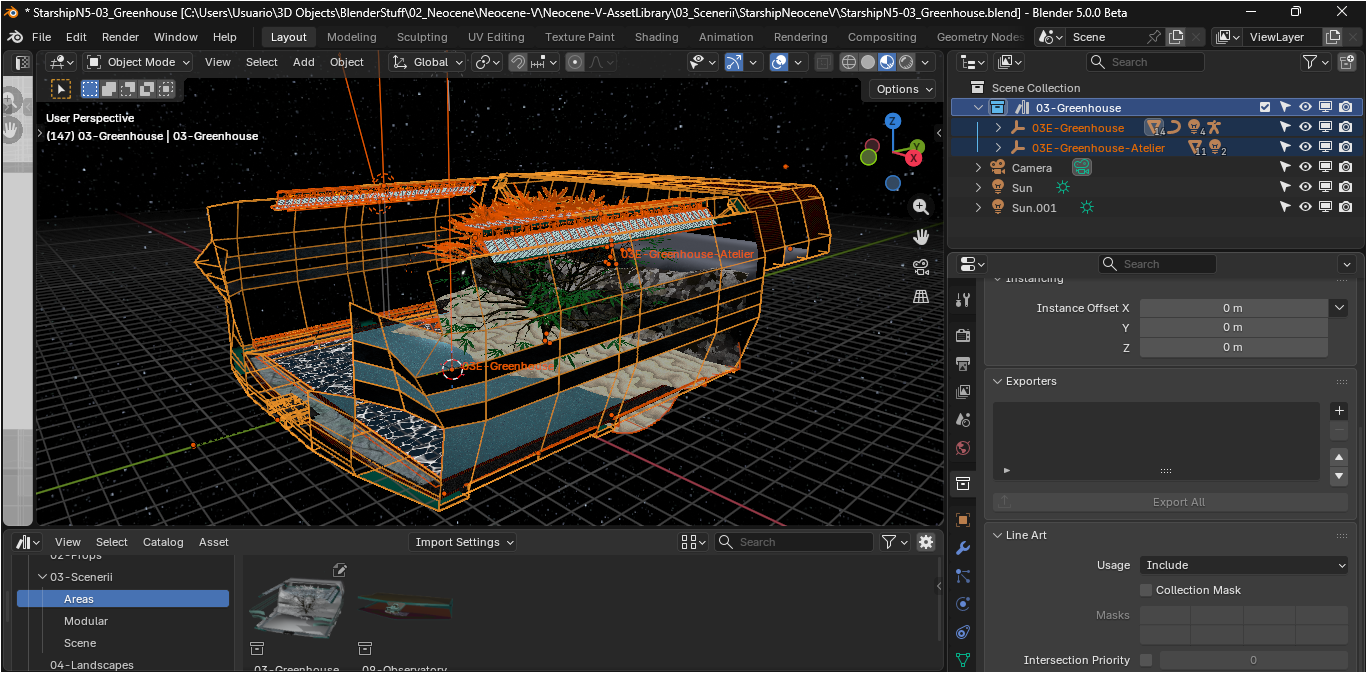Viewport: 1367px width, 673px height.
Task: Toggle camera view gizmo icon
Action: click(921, 267)
